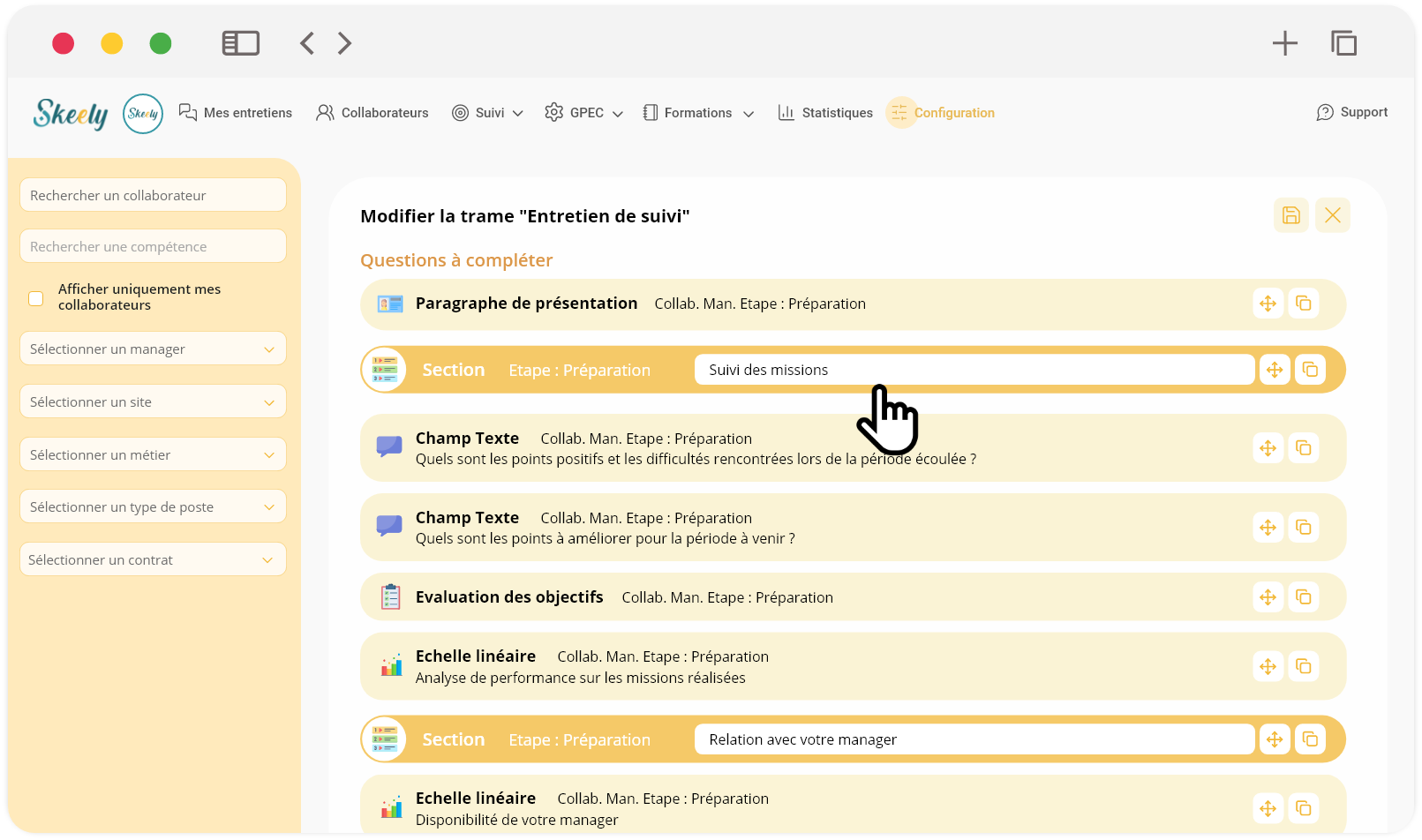1422x840 pixels.
Task: Open the GPEC menu
Action: click(x=584, y=113)
